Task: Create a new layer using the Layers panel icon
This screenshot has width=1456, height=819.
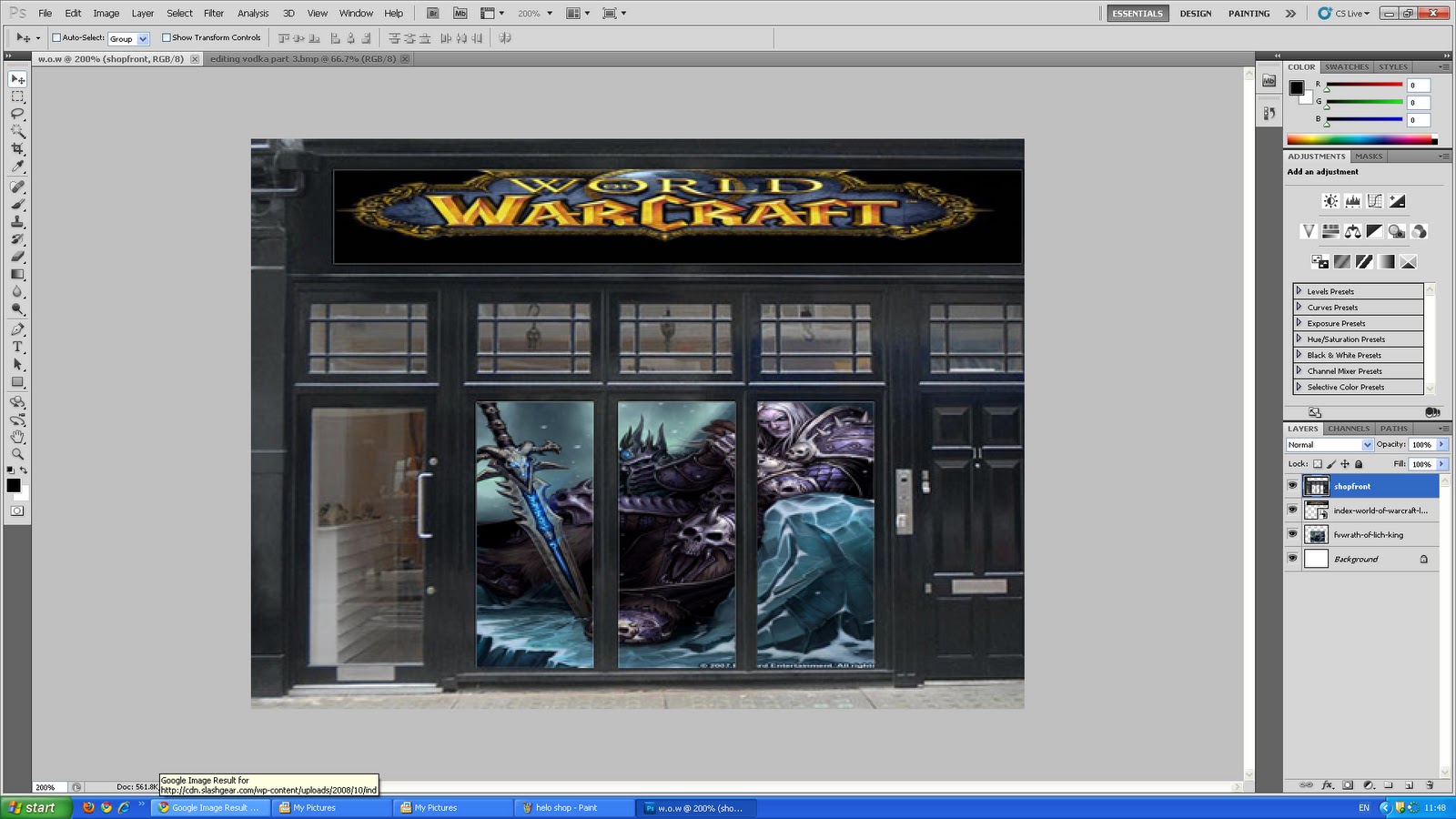Action: click(x=1409, y=785)
